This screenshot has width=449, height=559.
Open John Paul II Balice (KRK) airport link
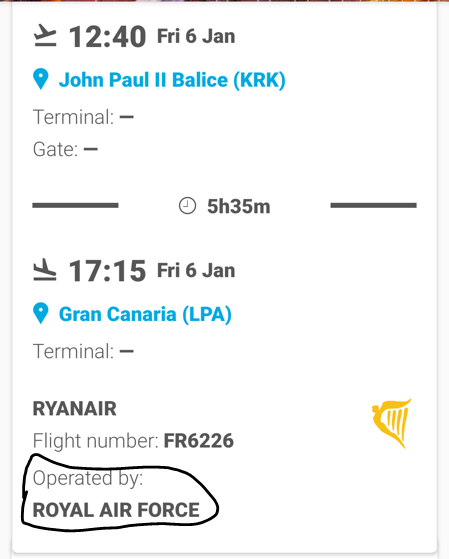click(x=172, y=80)
